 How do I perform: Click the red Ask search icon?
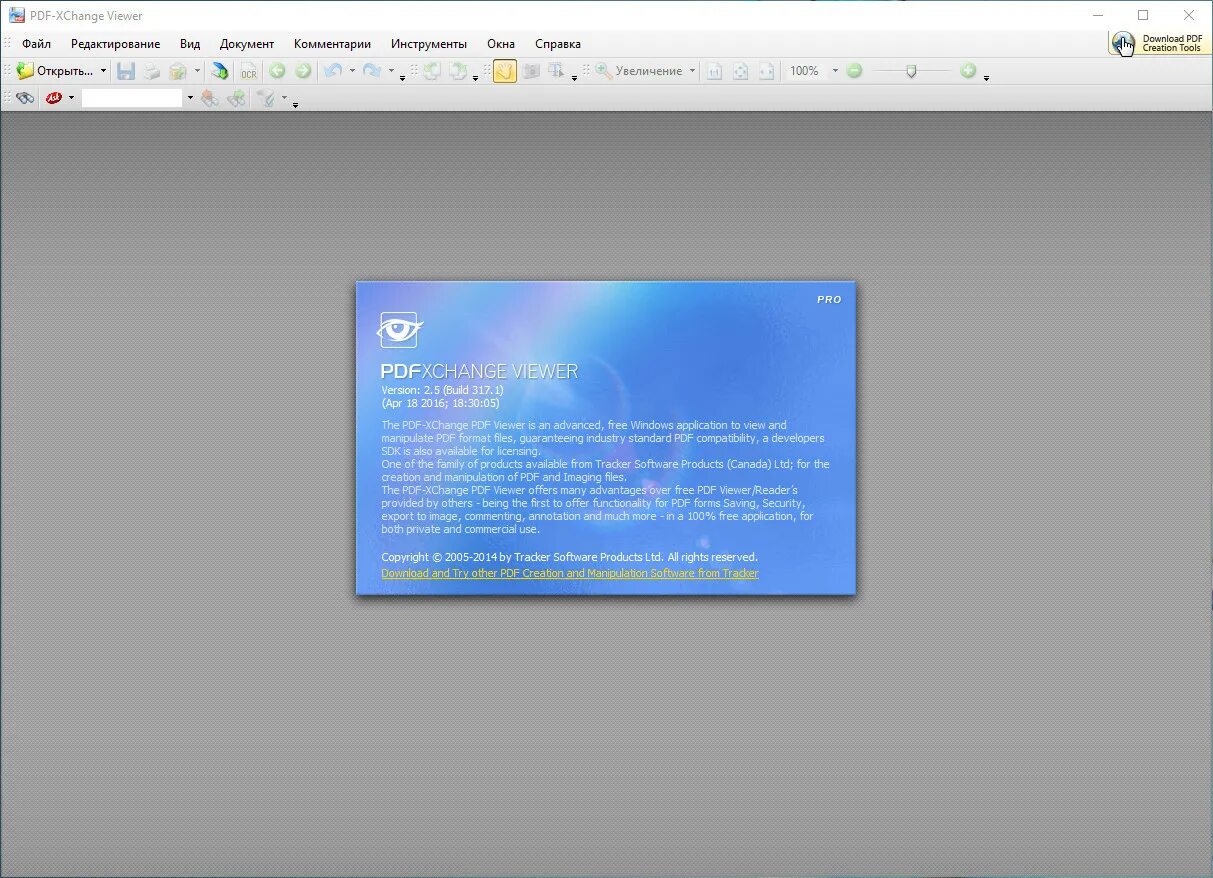click(54, 98)
